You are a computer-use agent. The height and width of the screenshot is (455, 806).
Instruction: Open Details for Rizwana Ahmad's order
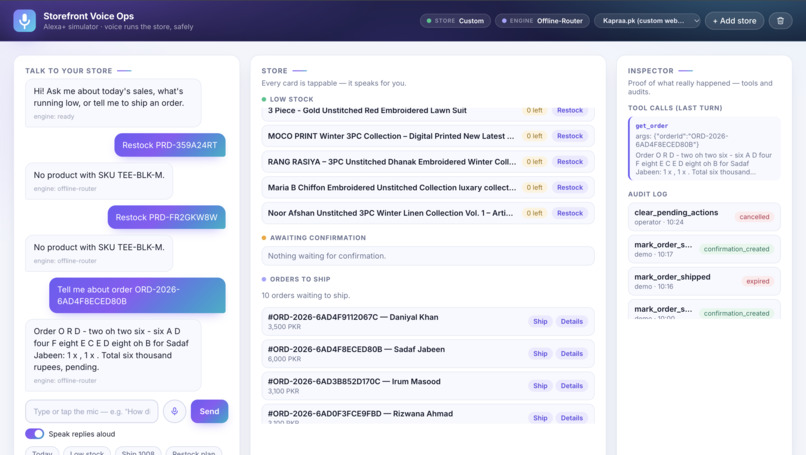(x=572, y=417)
